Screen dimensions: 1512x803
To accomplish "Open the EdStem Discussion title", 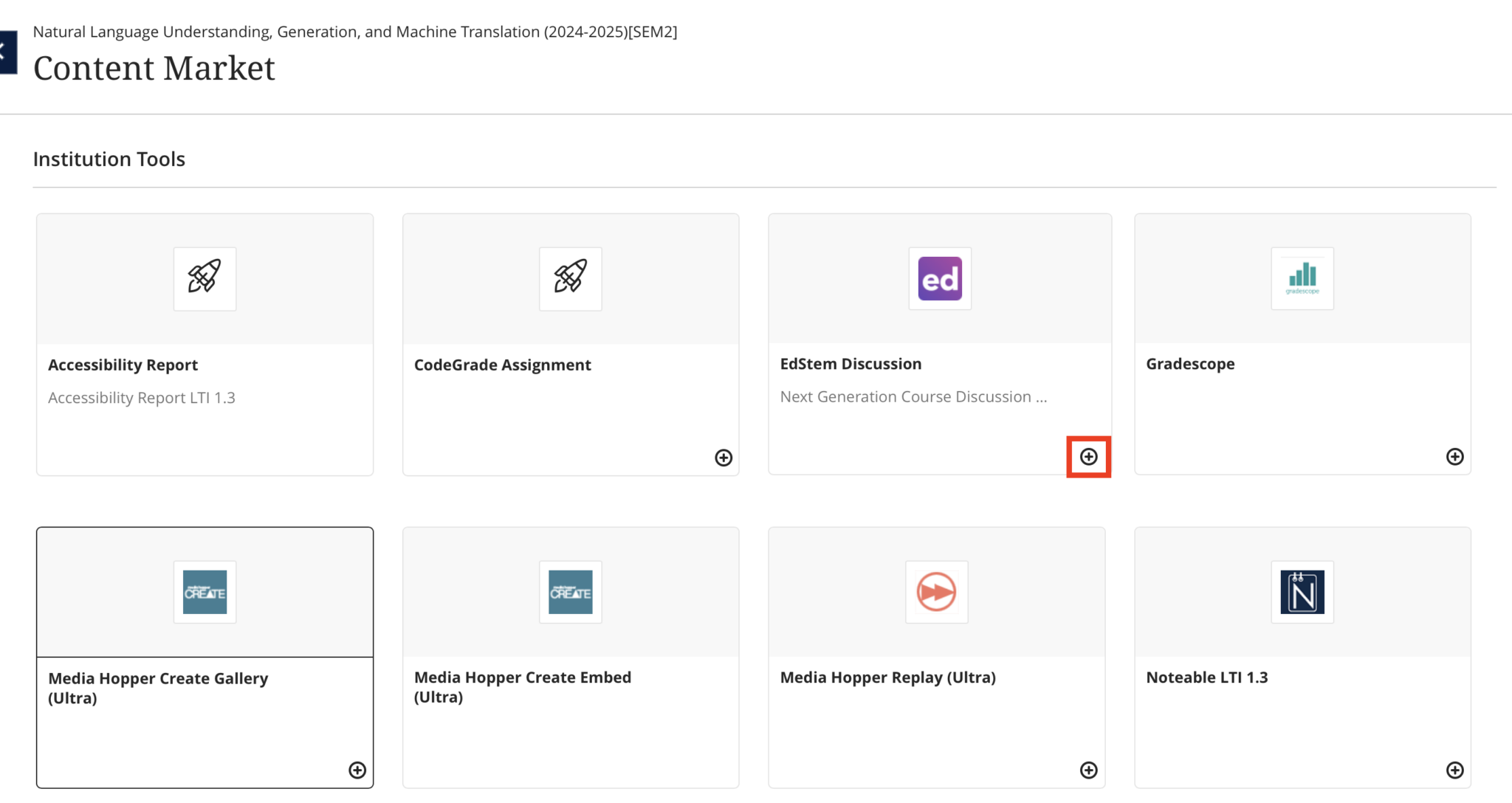I will (x=850, y=364).
